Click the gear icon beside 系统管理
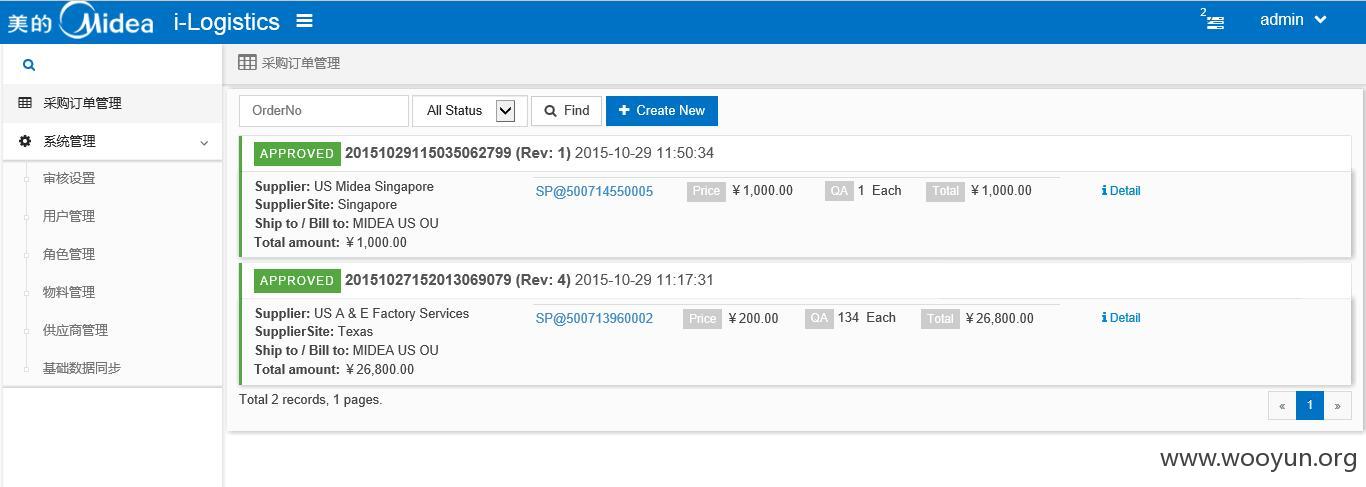 point(25,141)
